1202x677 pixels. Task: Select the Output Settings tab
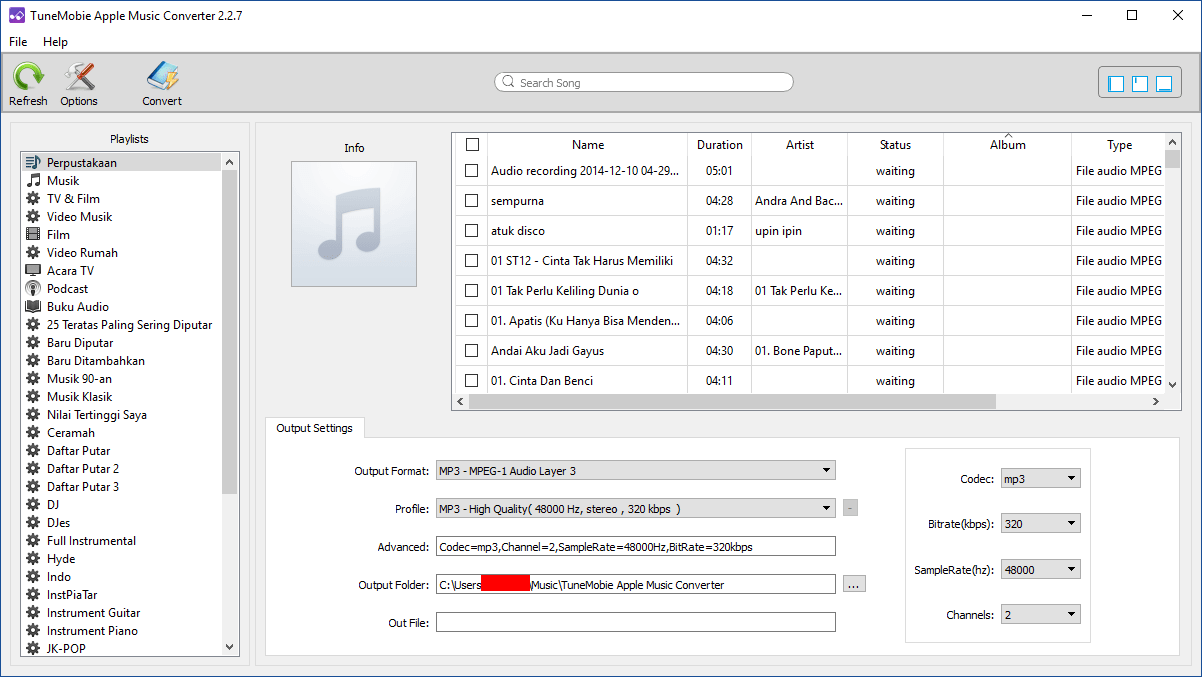pos(315,428)
